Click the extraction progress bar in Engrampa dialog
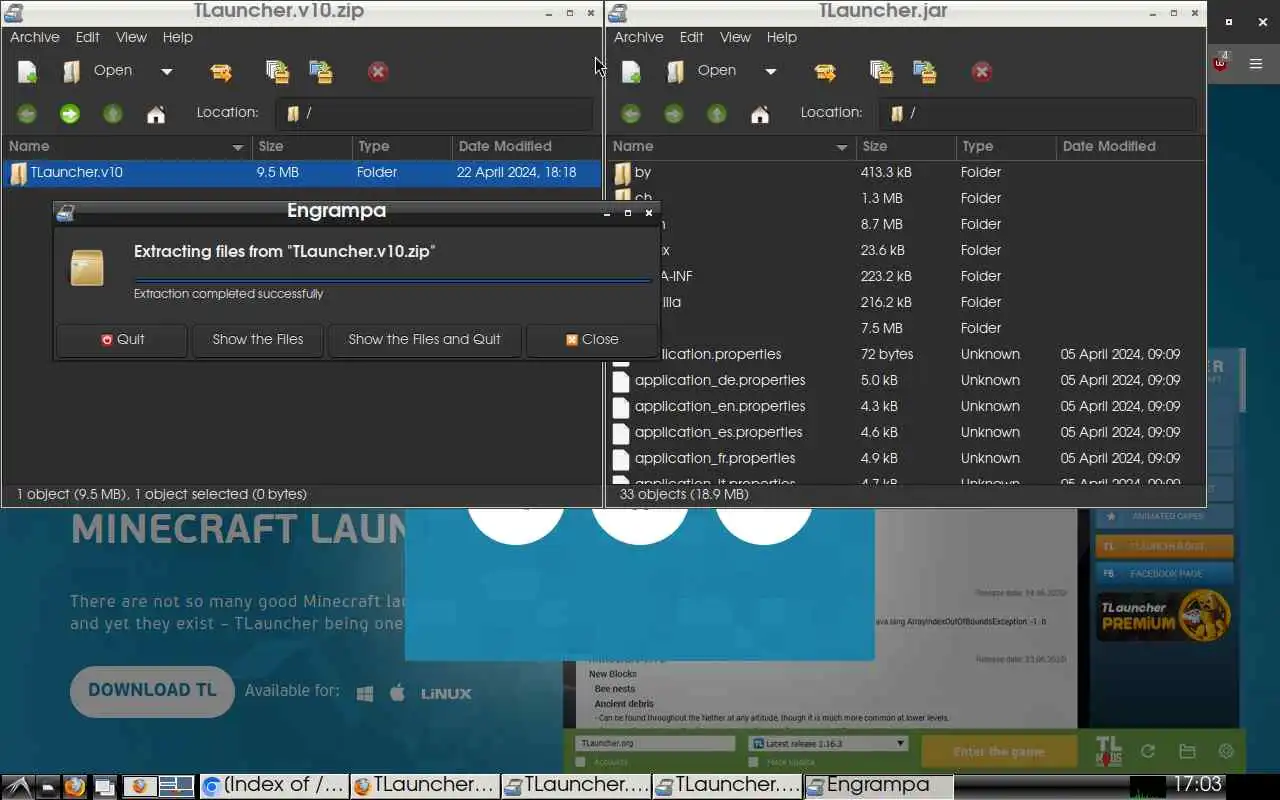Screen dimensions: 1280x800 pos(393,281)
